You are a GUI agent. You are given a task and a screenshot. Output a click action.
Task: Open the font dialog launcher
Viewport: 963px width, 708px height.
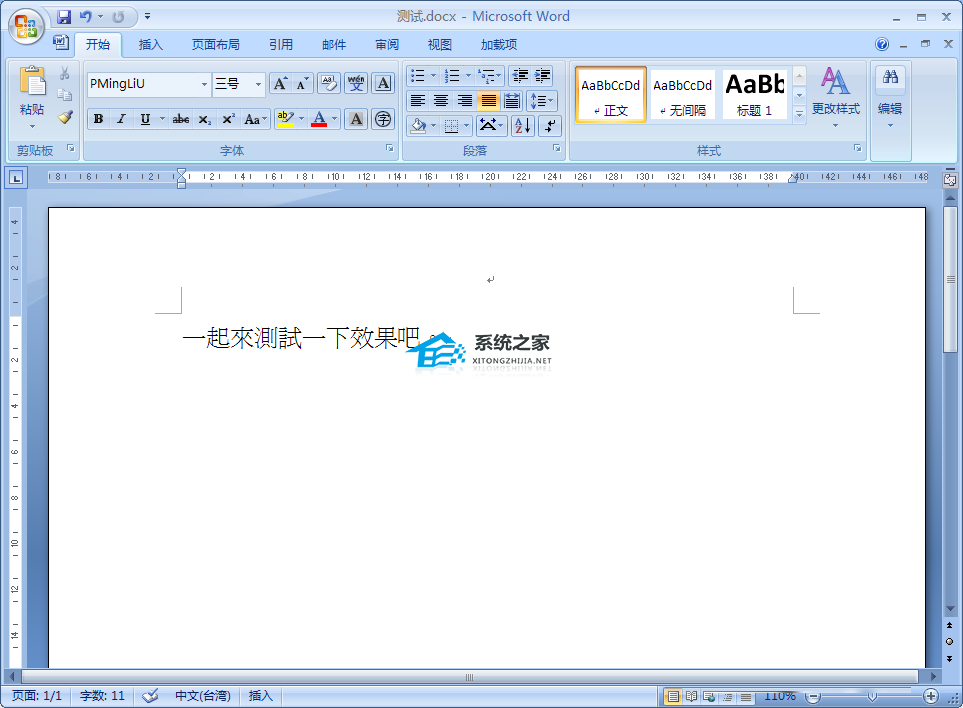click(389, 148)
